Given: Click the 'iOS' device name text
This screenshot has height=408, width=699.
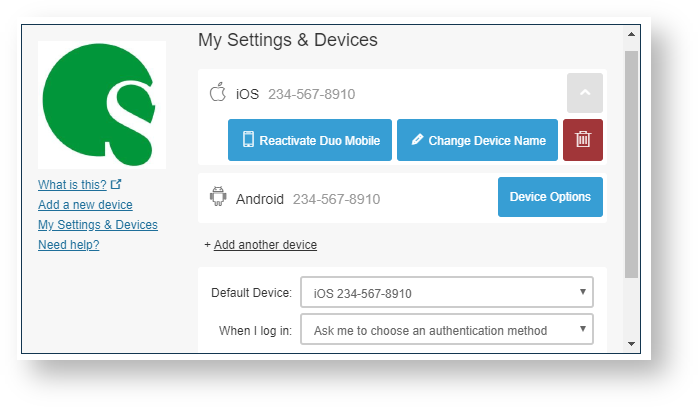Looking at the screenshot, I should pyautogui.click(x=247, y=94).
